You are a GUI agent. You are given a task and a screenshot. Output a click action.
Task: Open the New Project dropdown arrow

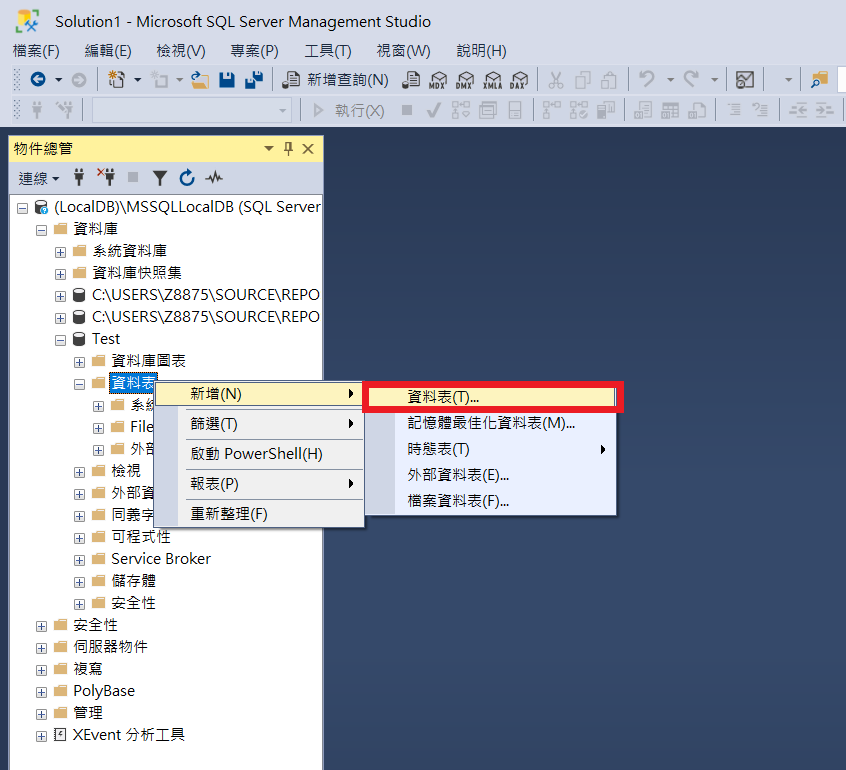coord(138,80)
